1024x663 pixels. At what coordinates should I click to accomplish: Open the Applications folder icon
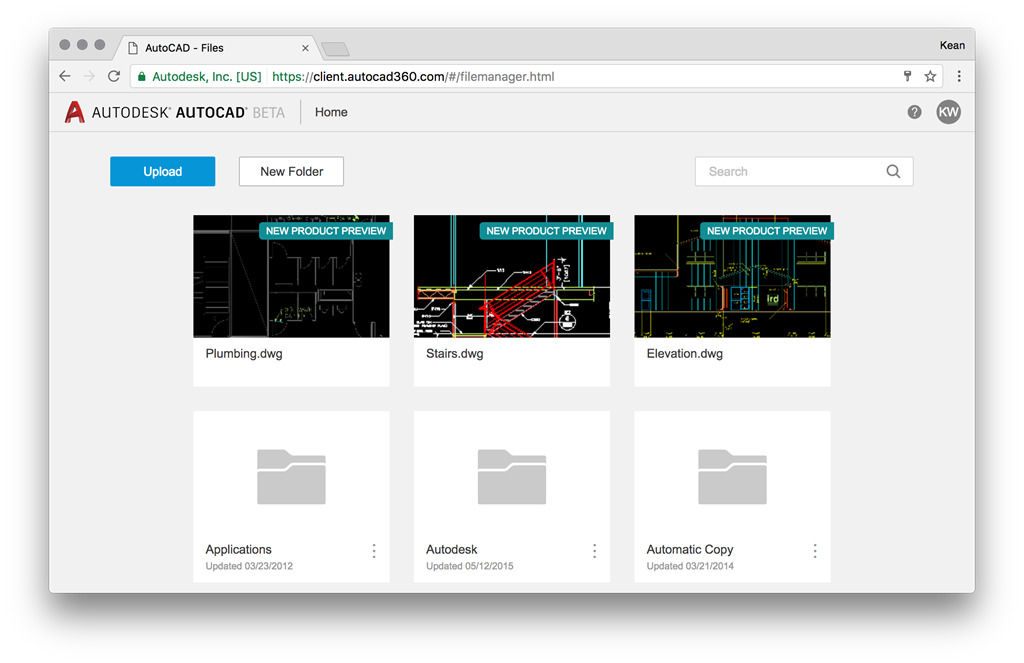point(291,476)
